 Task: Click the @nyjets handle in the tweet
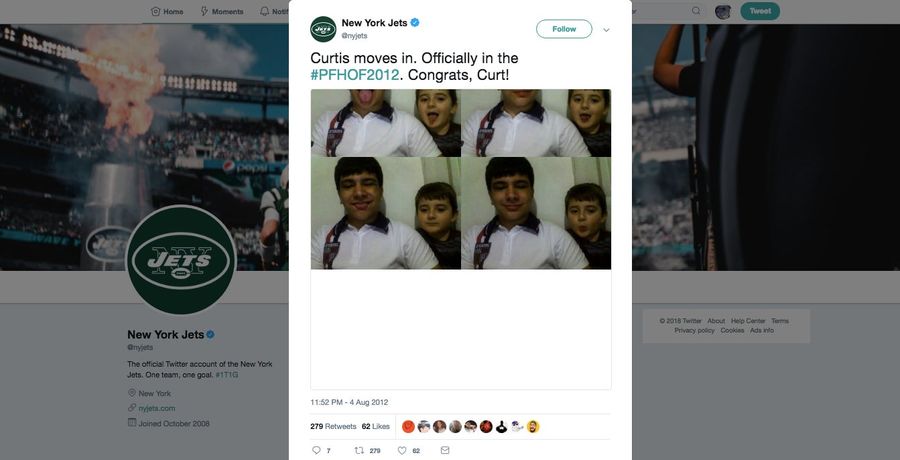[354, 36]
